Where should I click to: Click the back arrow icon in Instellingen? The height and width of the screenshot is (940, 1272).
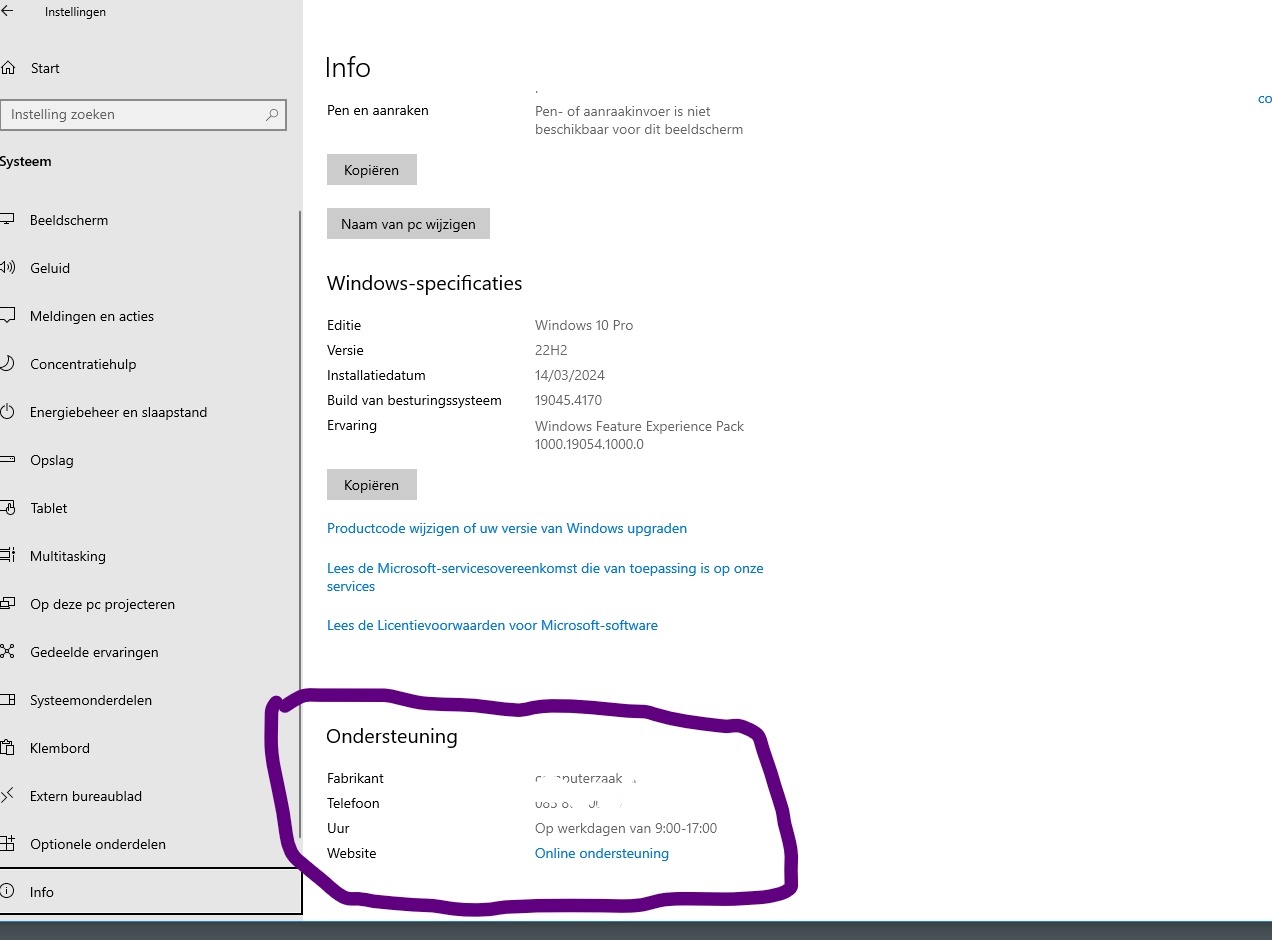(8, 12)
